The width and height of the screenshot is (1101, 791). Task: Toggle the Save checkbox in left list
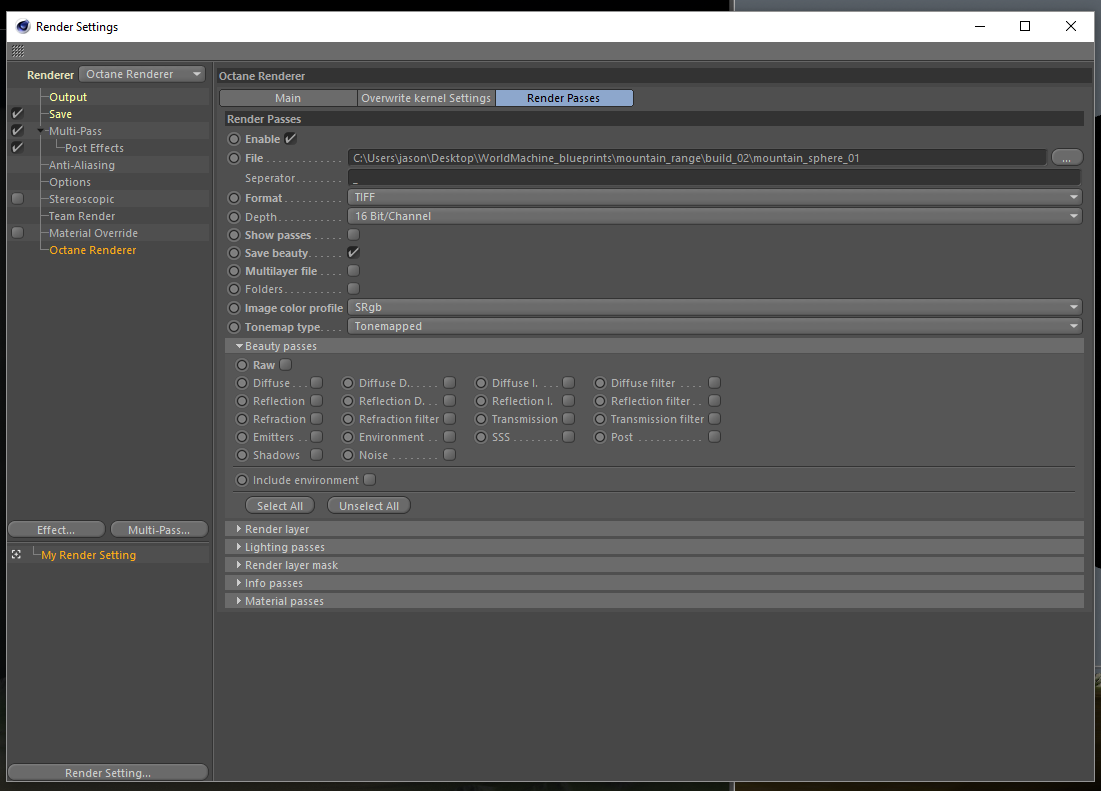[18, 114]
